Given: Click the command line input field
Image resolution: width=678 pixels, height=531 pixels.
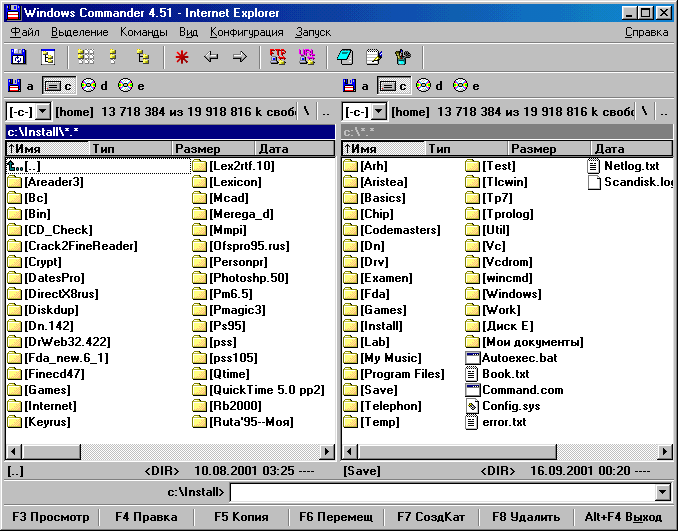Looking at the screenshot, I should click(443, 492).
